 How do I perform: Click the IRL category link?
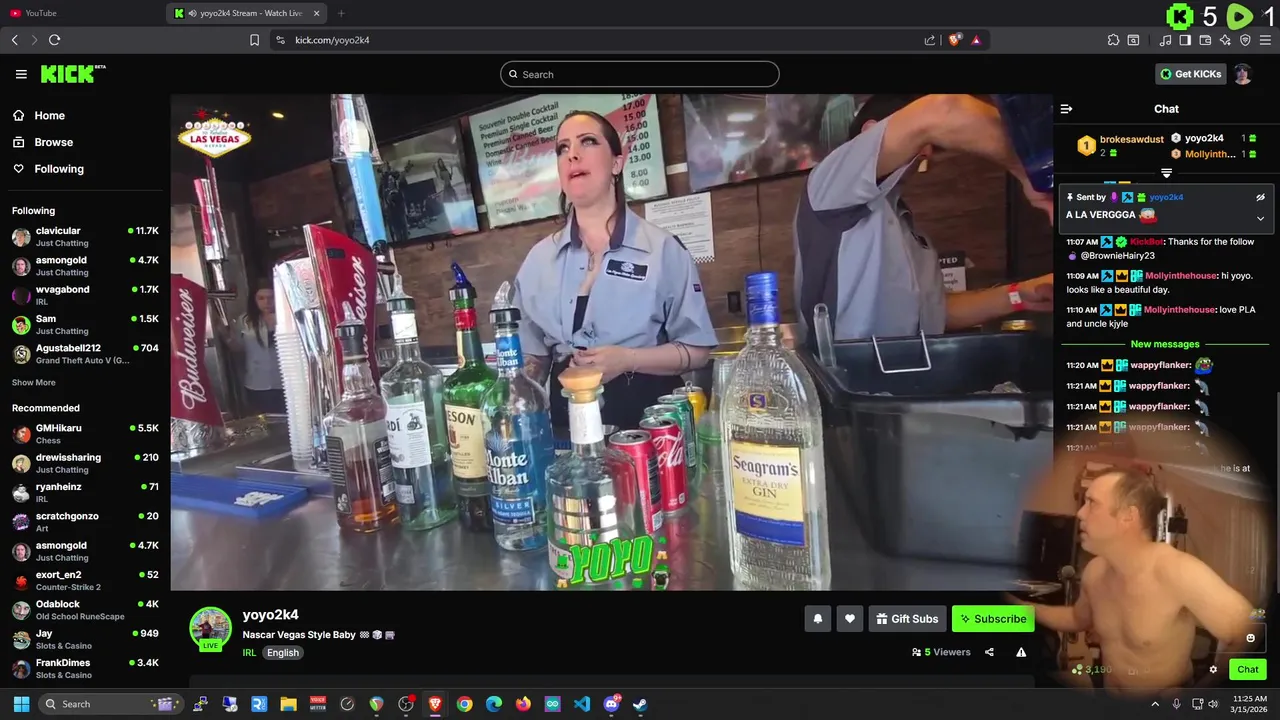tap(249, 653)
